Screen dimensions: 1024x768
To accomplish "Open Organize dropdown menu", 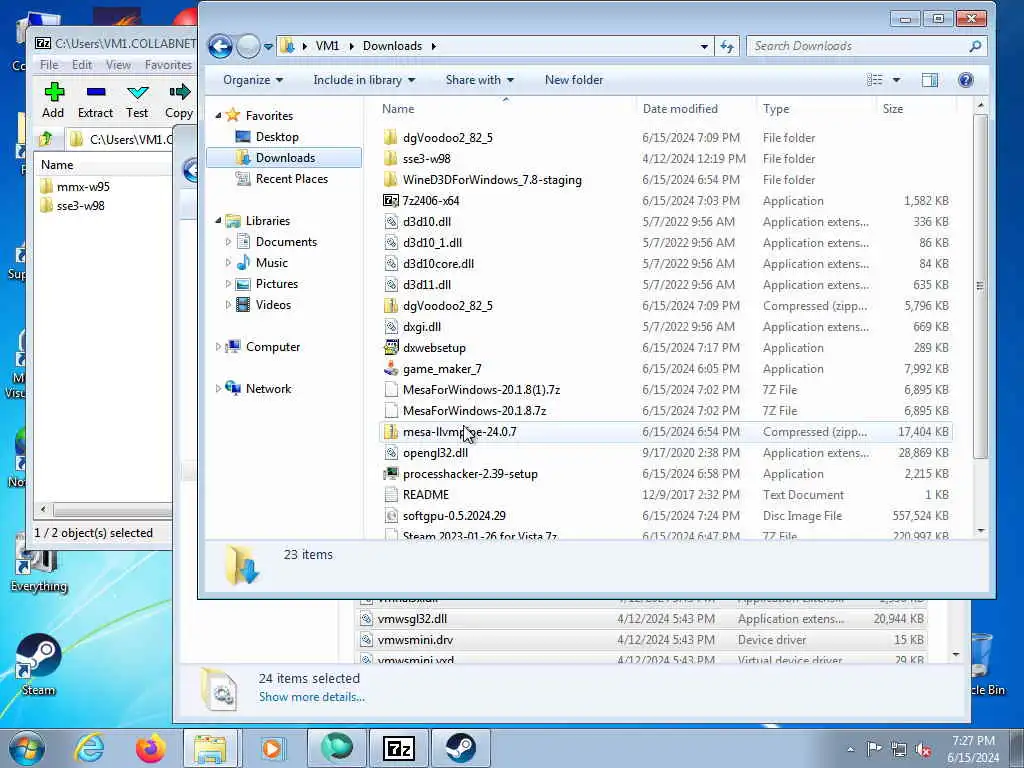I will click(253, 80).
